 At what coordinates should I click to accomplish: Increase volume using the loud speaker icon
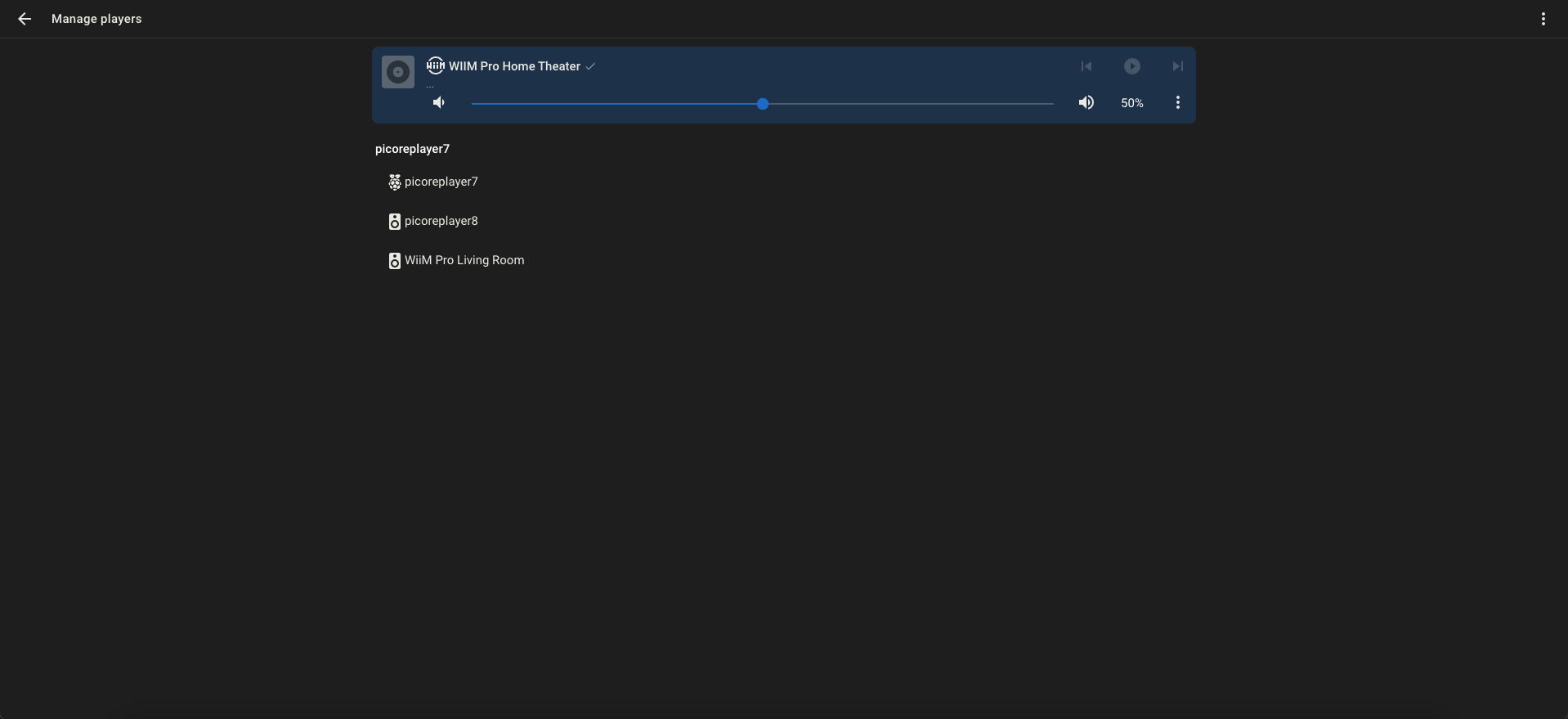[1086, 102]
